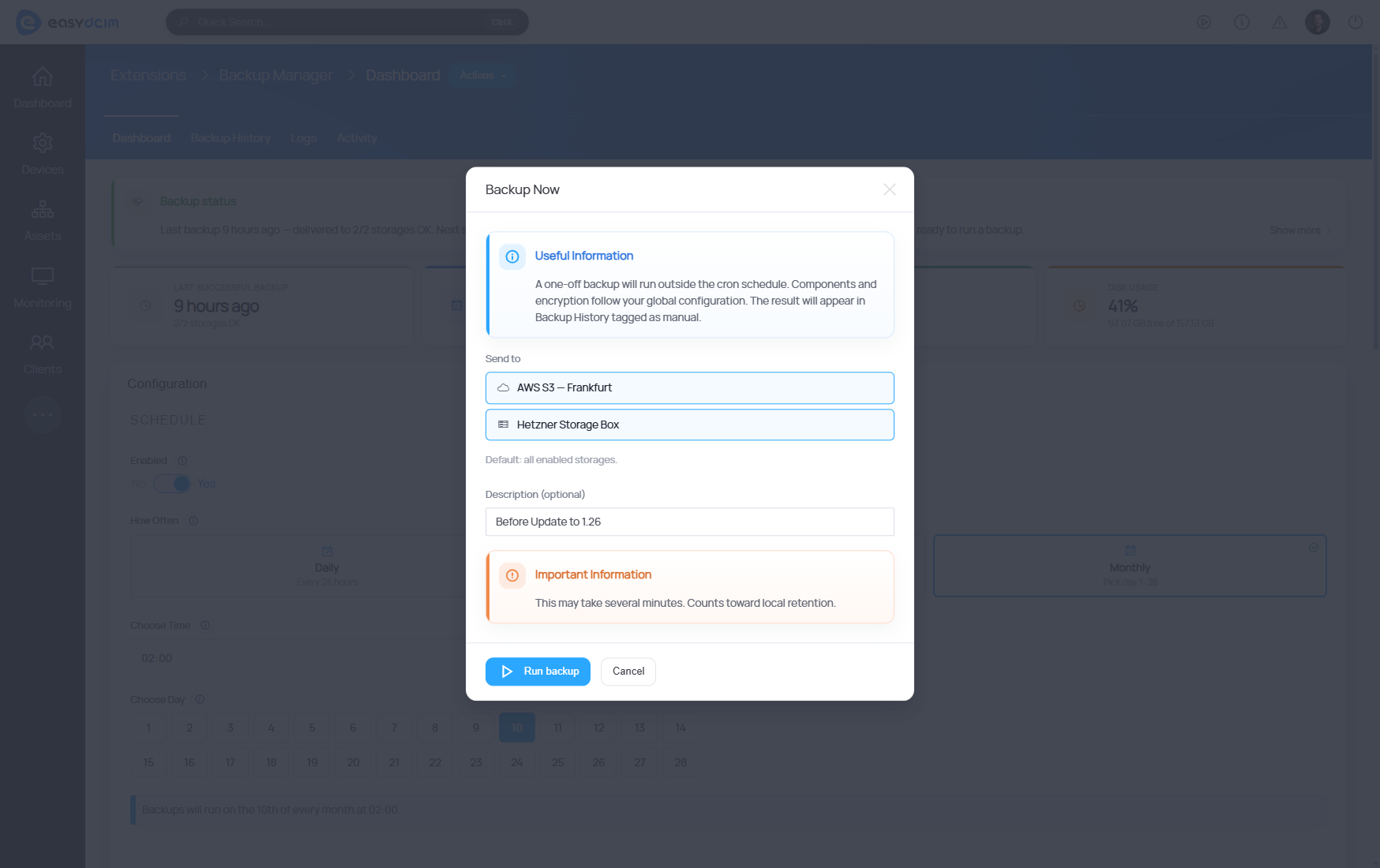Click the '9 hours ago' value
The height and width of the screenshot is (868, 1380).
(216, 306)
